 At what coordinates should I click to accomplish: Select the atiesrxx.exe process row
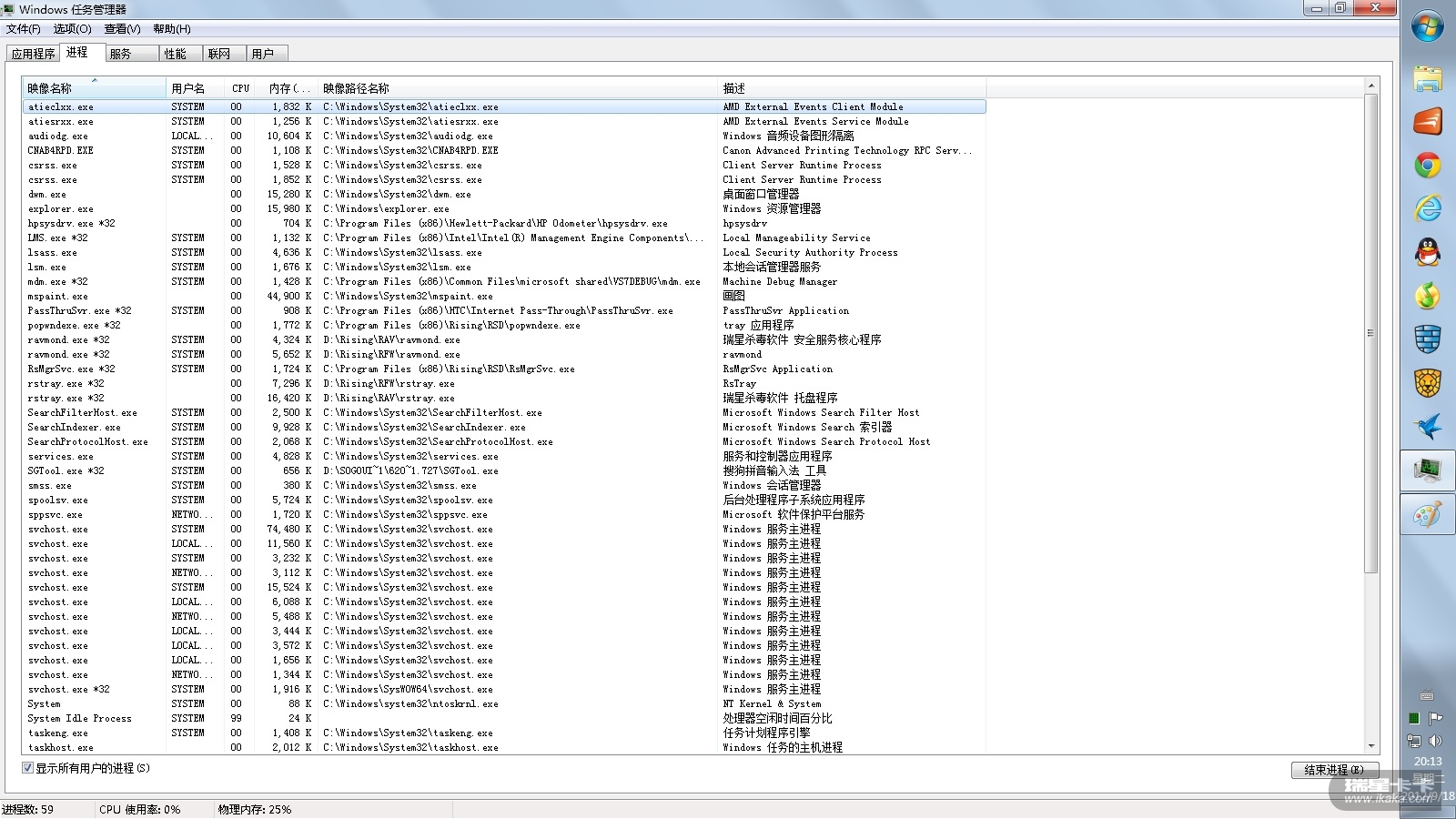[x=504, y=121]
